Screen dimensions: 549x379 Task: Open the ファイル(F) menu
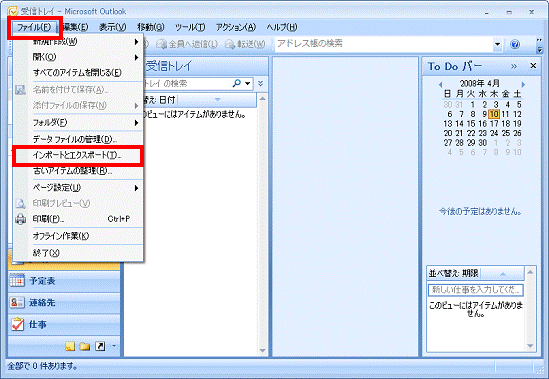[34, 27]
